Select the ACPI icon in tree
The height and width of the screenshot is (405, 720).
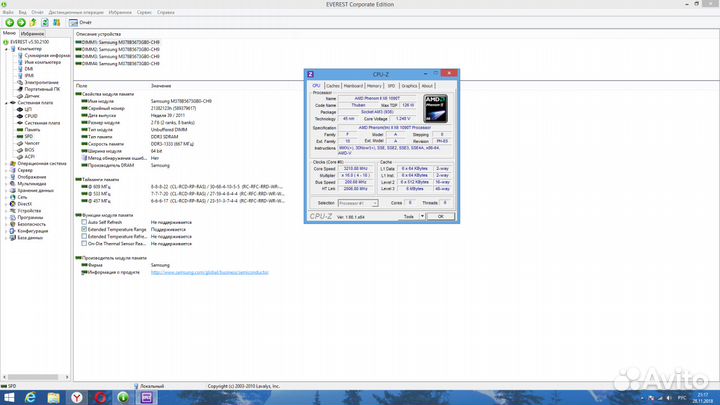pos(20,157)
